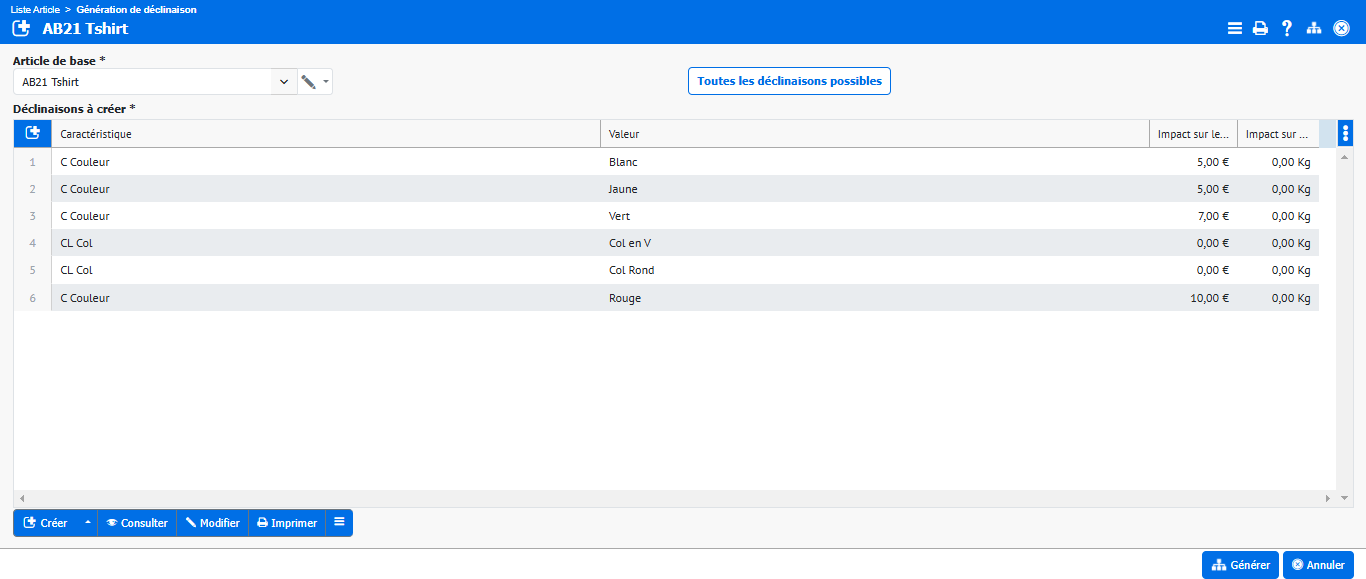Click the add-row icon in the table header
This screenshot has height=579, width=1366.
32,134
